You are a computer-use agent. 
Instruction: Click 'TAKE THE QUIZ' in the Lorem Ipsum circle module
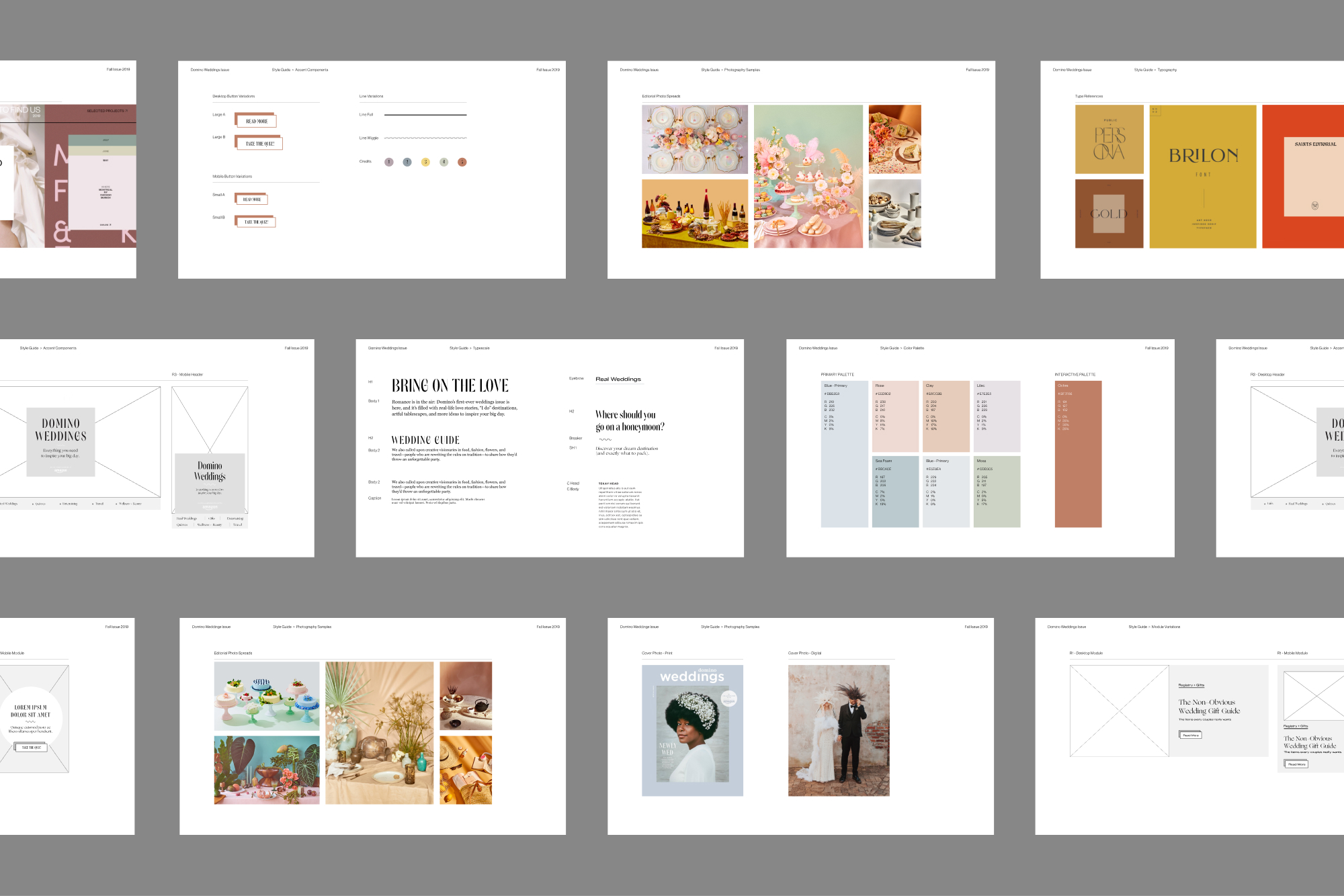[x=31, y=747]
